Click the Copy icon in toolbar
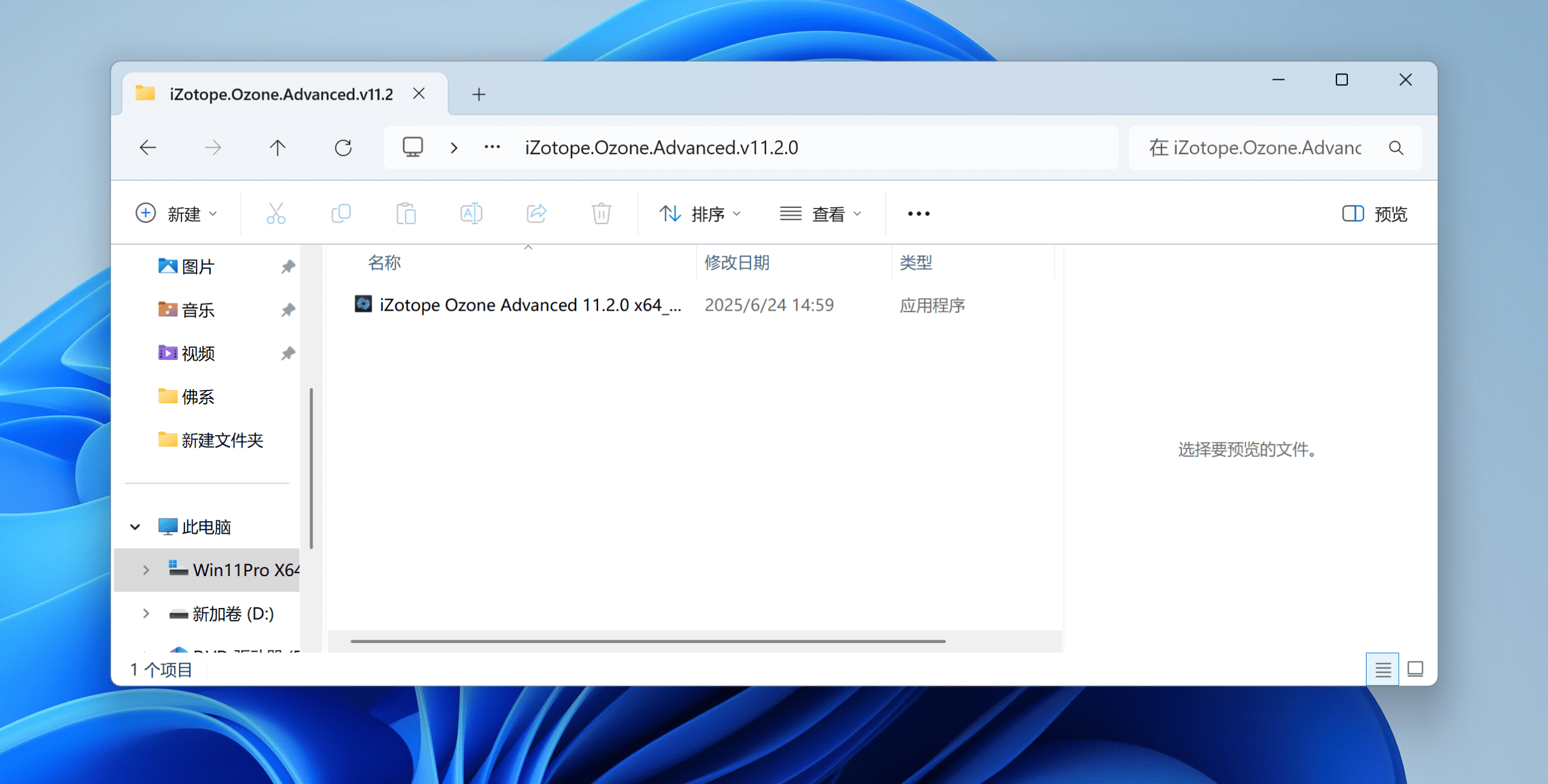The image size is (1548, 784). pyautogui.click(x=341, y=213)
